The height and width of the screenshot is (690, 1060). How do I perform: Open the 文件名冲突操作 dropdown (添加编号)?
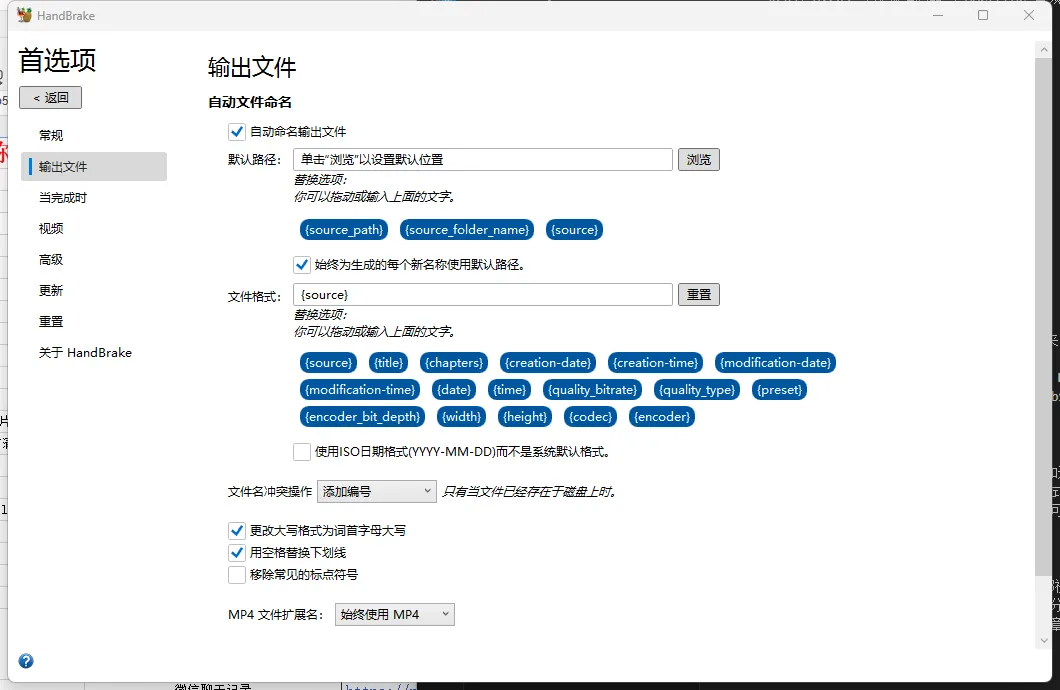(377, 491)
